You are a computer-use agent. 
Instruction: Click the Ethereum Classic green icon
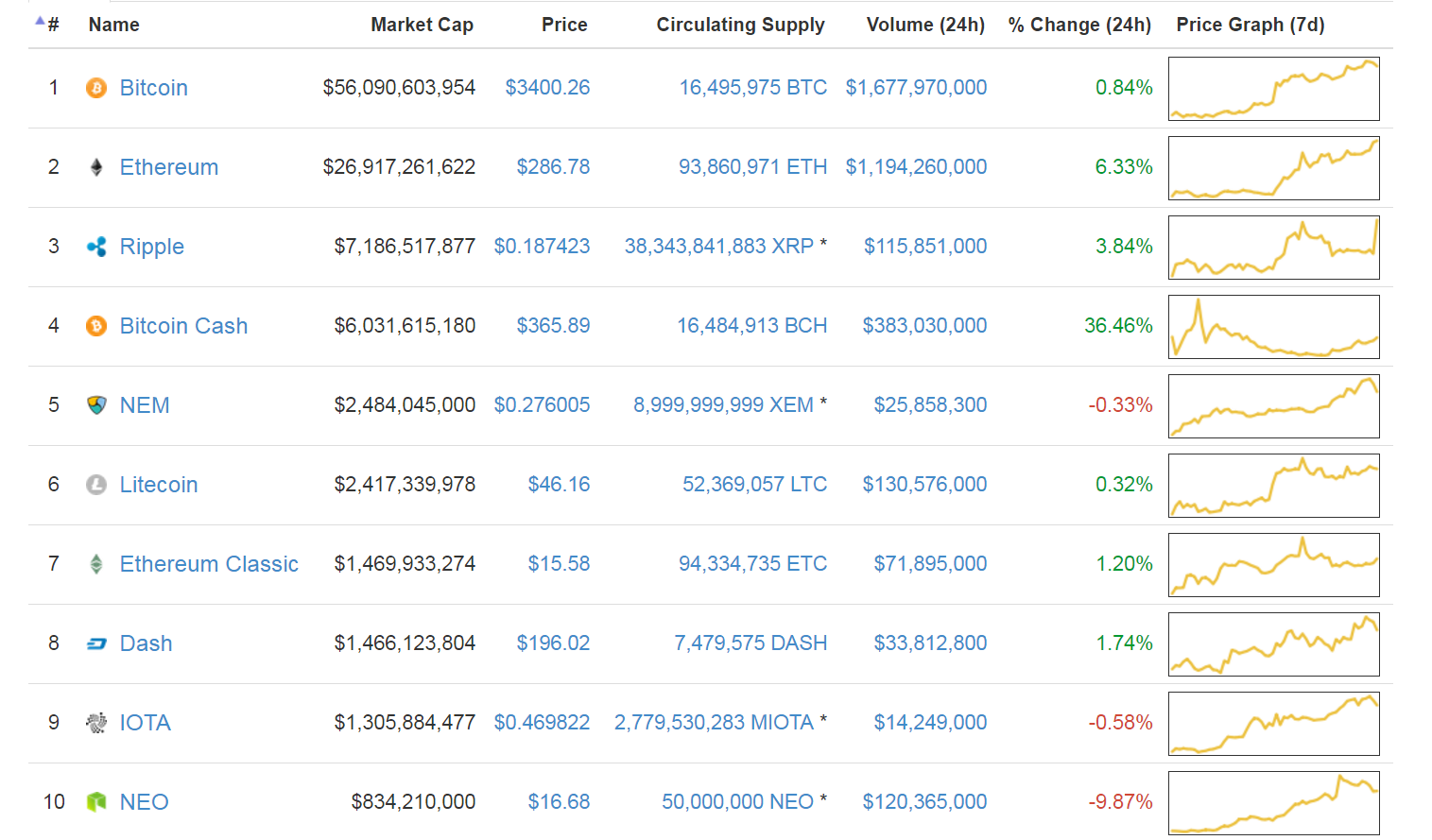pos(96,564)
